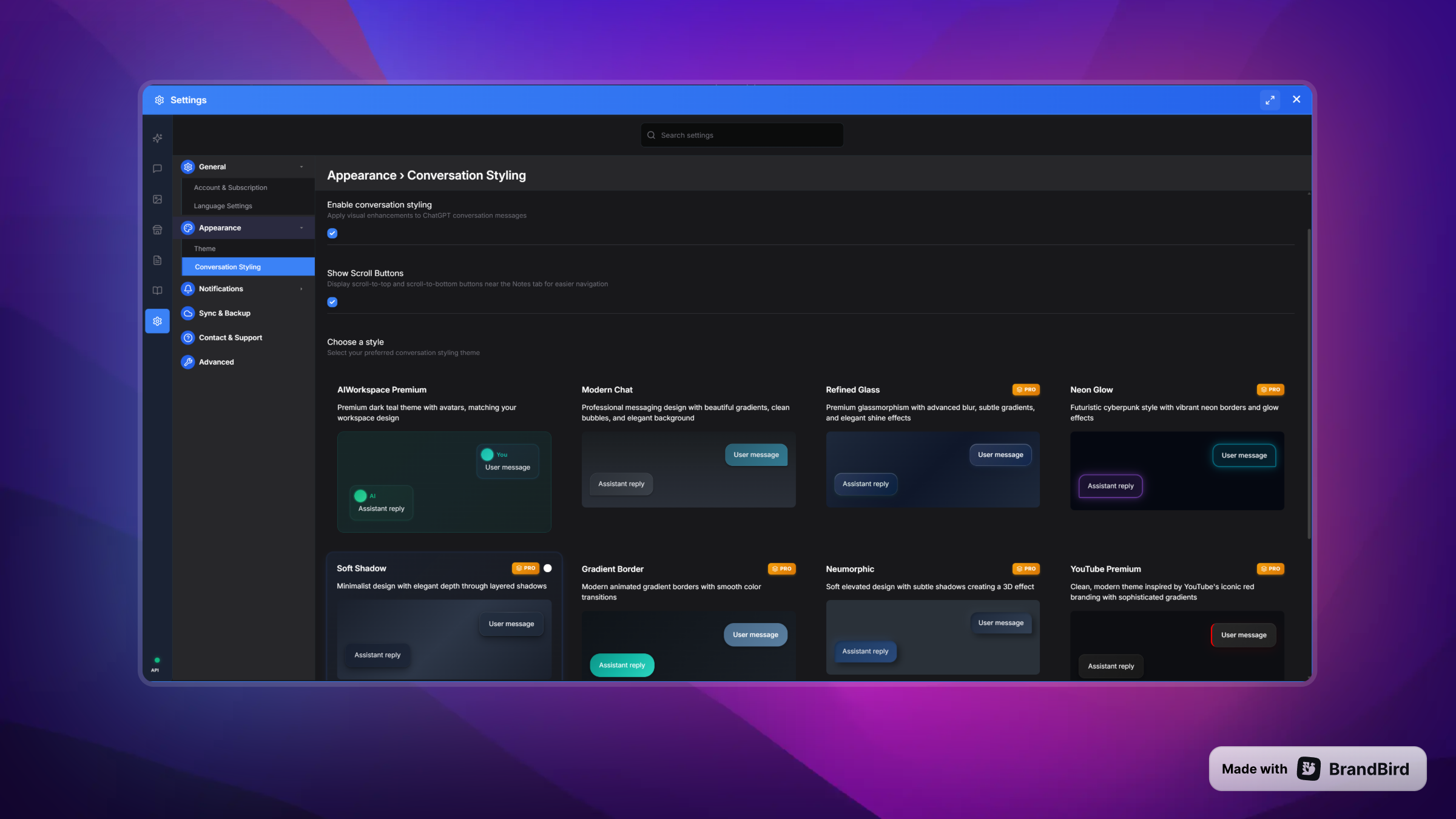Select the document sidebar icon
The width and height of the screenshot is (1456, 819).
click(157, 260)
